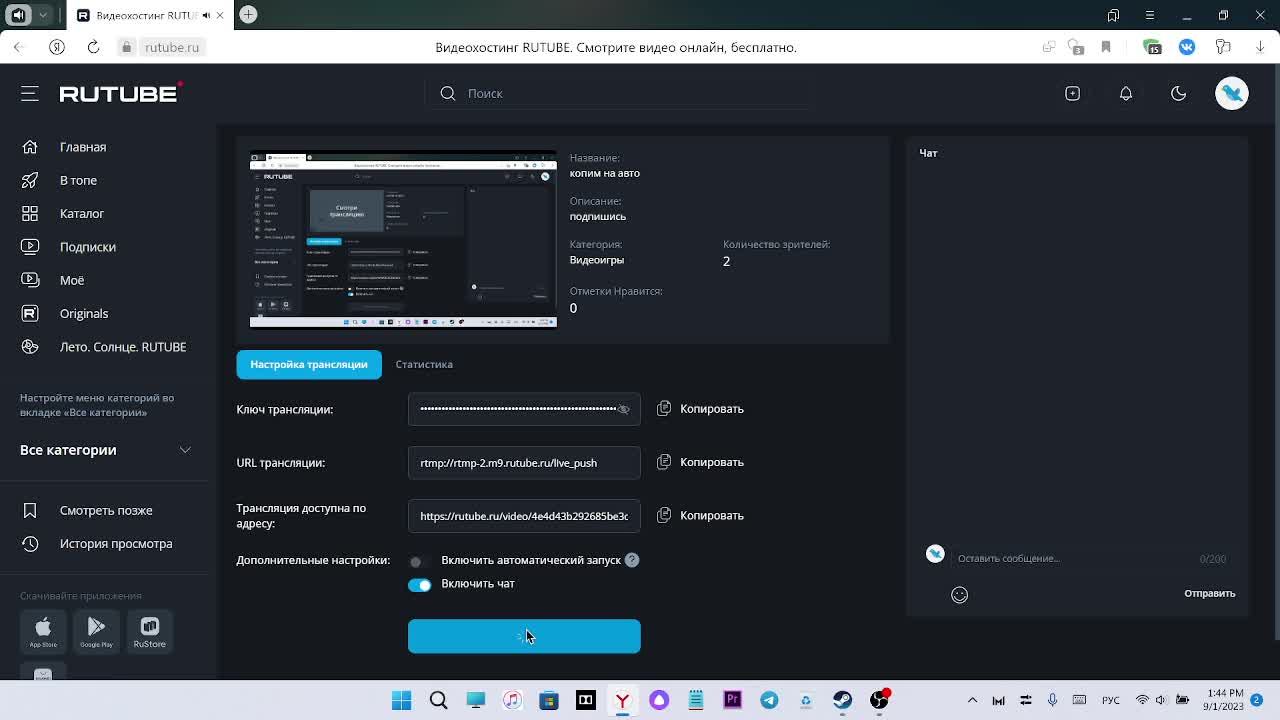Expand the tab group dropdown arrow

[x=43, y=15]
